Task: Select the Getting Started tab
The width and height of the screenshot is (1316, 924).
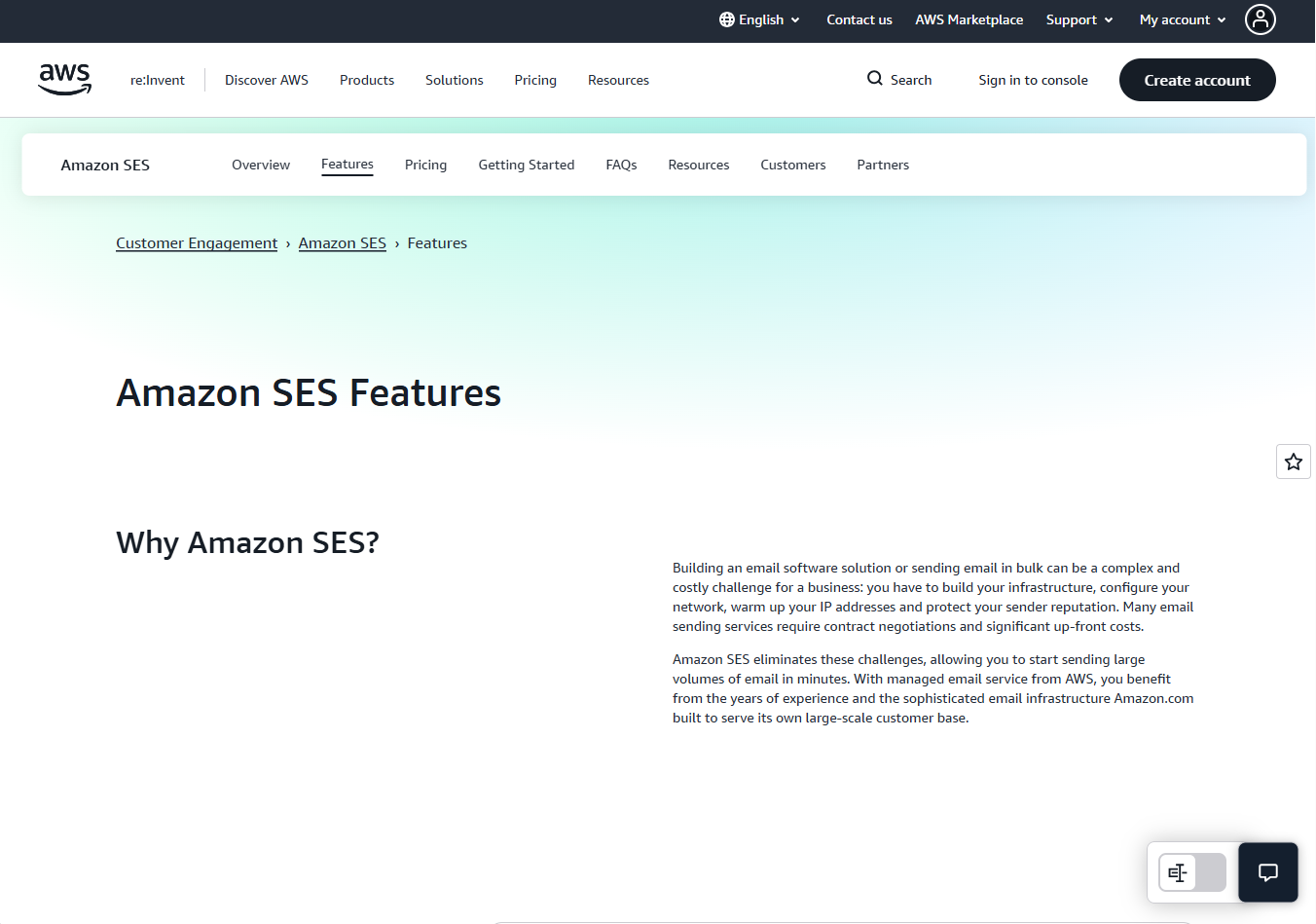Action: (526, 165)
